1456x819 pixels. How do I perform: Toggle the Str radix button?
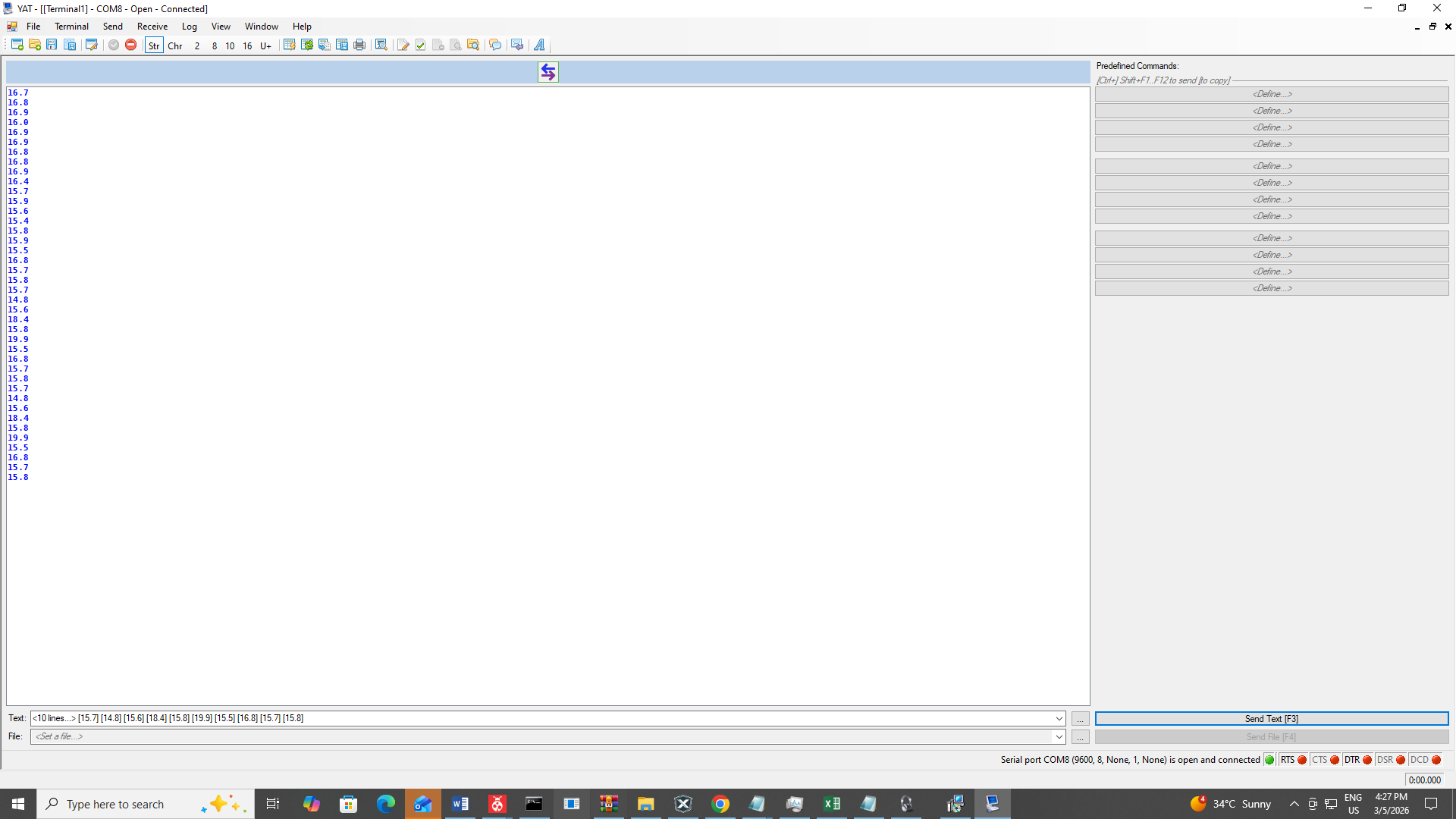pyautogui.click(x=154, y=45)
